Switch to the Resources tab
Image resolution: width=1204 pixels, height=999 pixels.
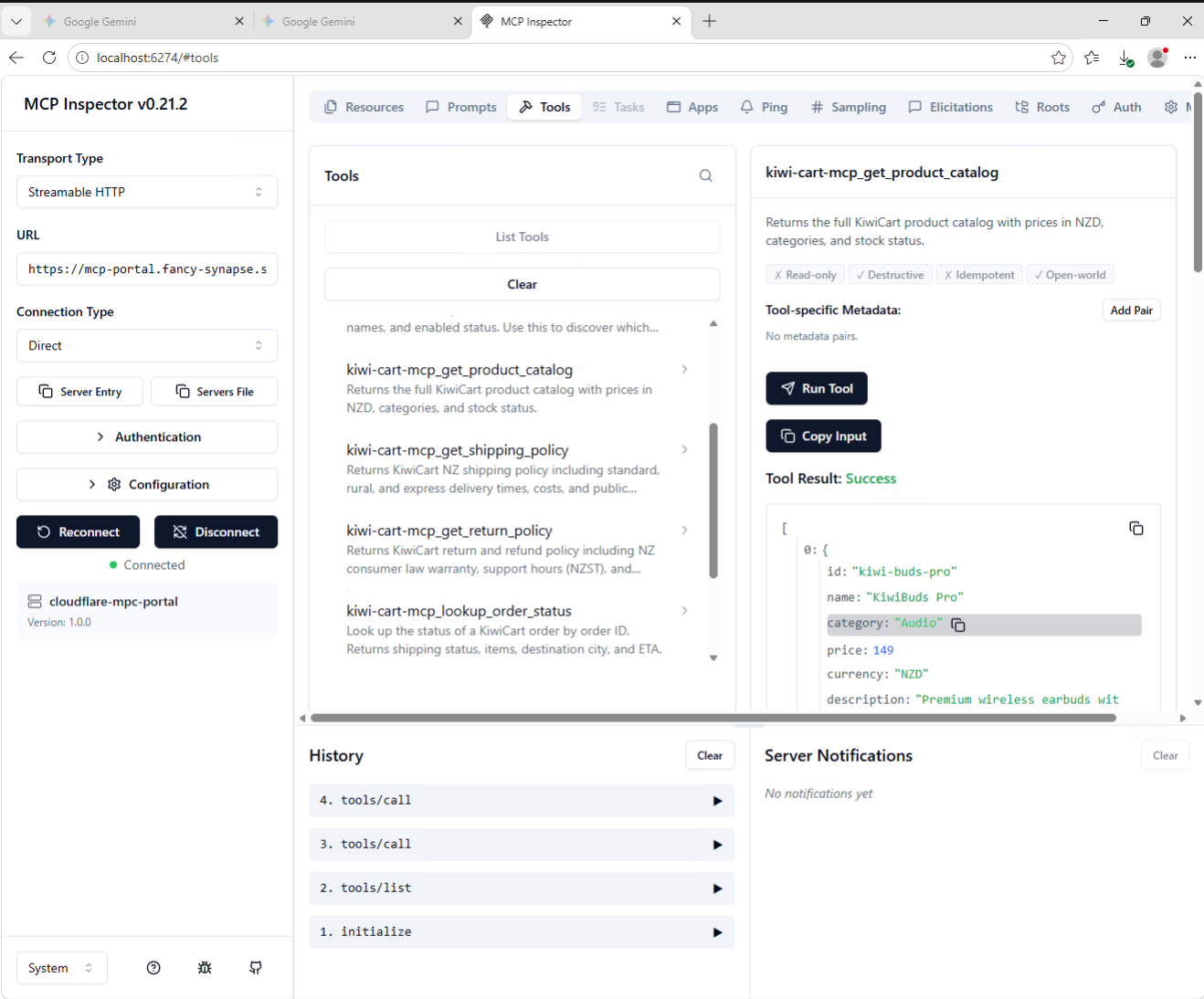[364, 107]
